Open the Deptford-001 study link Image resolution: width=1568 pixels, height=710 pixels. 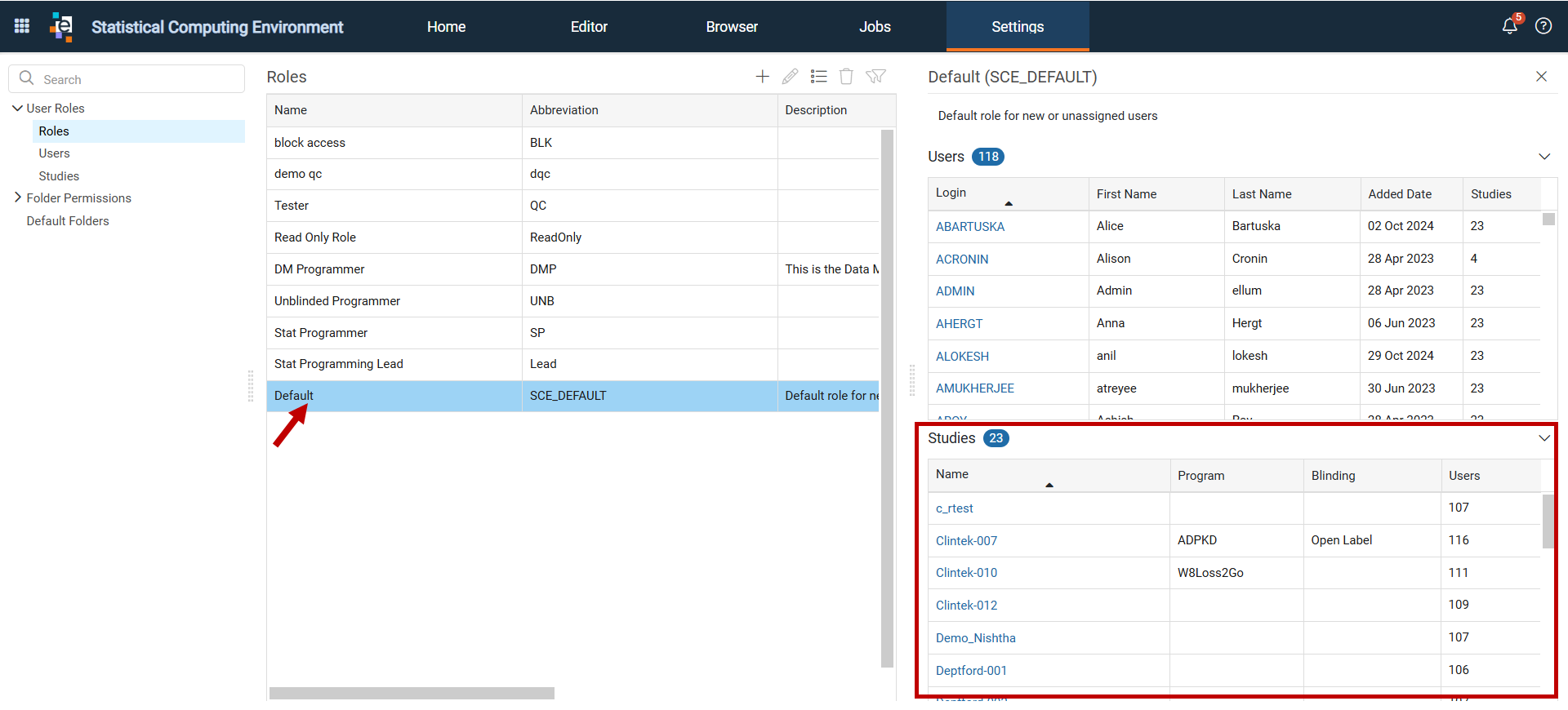pos(971,670)
